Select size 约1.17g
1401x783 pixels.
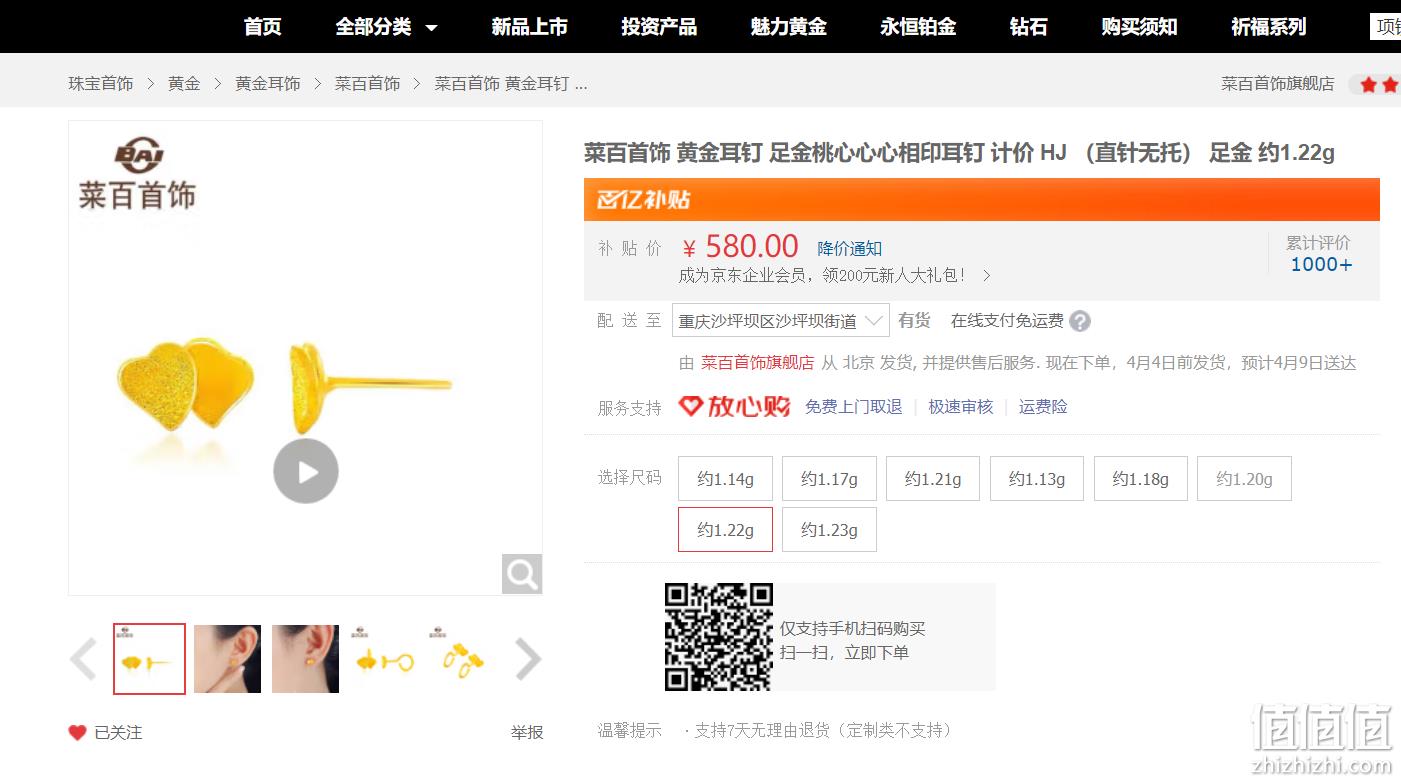pyautogui.click(x=829, y=479)
